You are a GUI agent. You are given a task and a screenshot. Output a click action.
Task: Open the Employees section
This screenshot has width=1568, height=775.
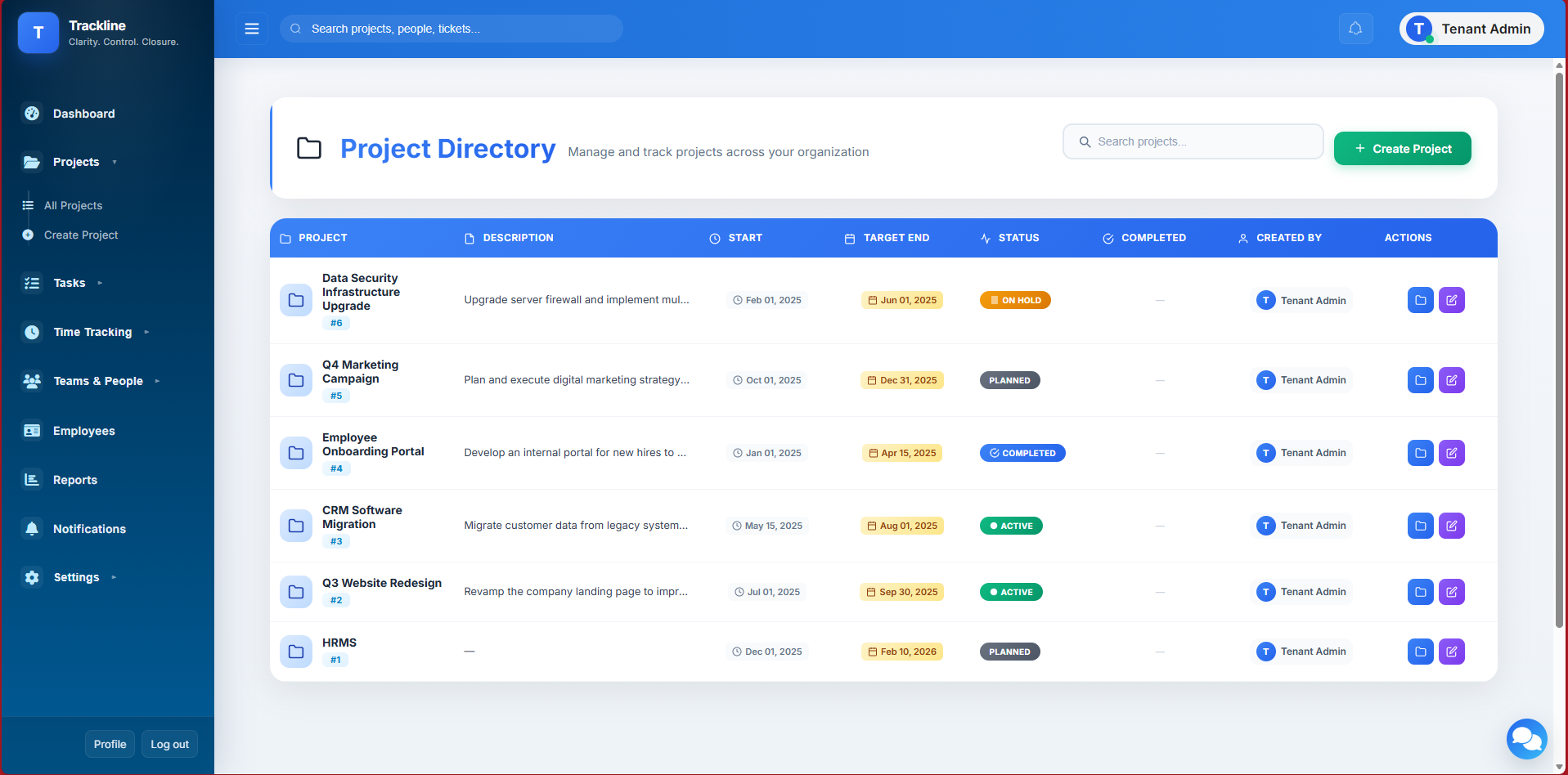pos(83,431)
